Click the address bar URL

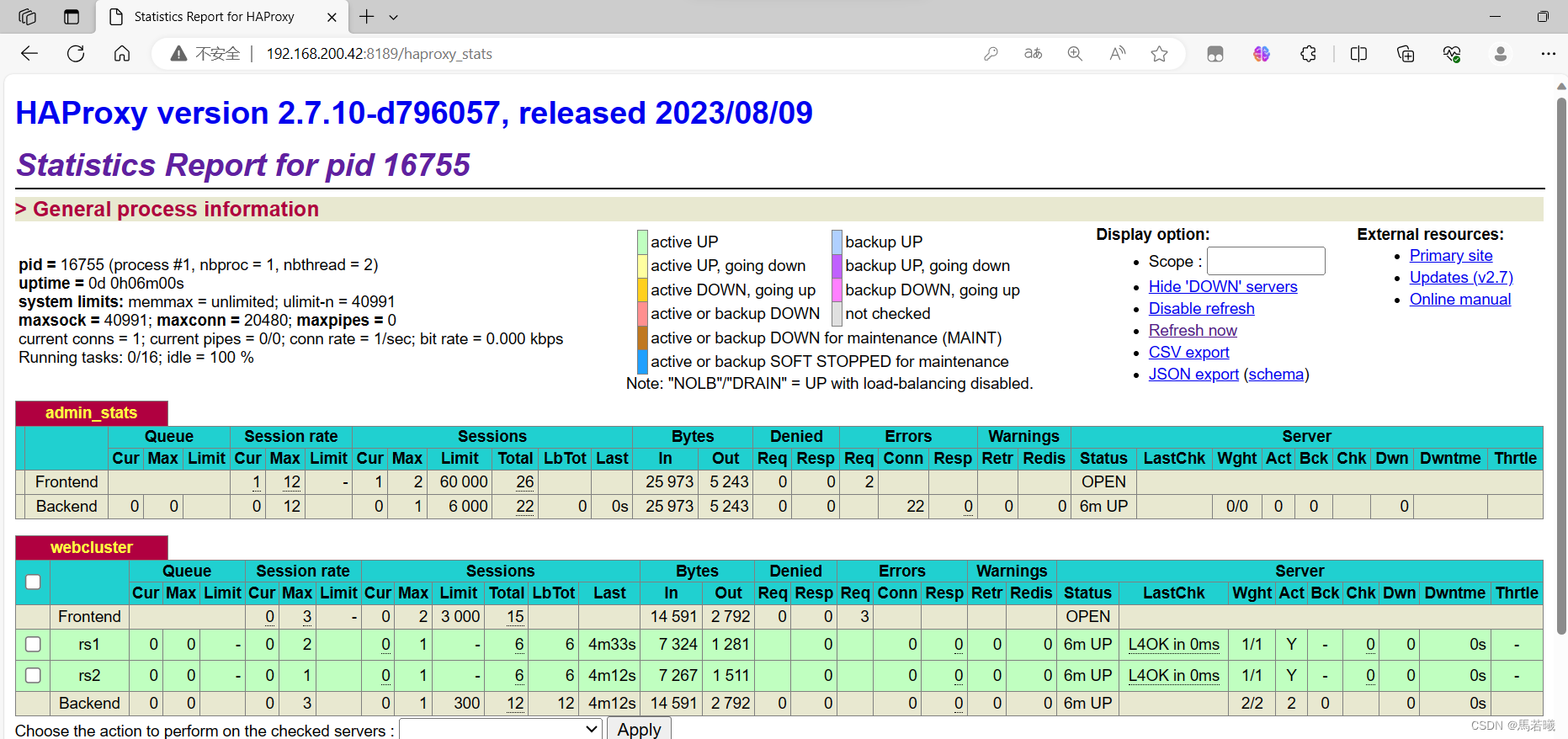tap(380, 54)
